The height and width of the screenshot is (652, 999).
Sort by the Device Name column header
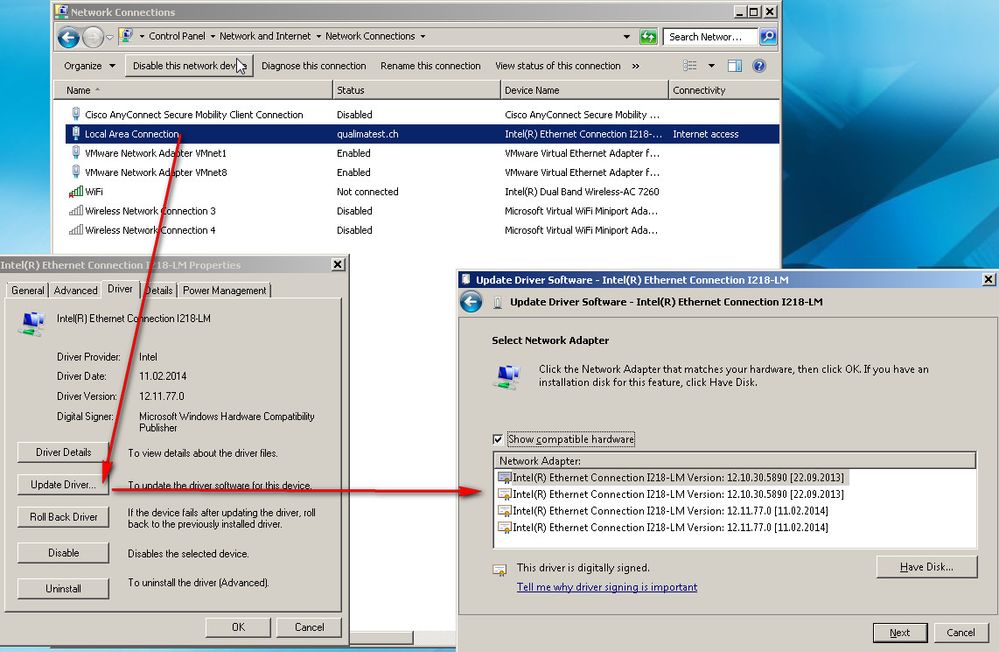(584, 90)
